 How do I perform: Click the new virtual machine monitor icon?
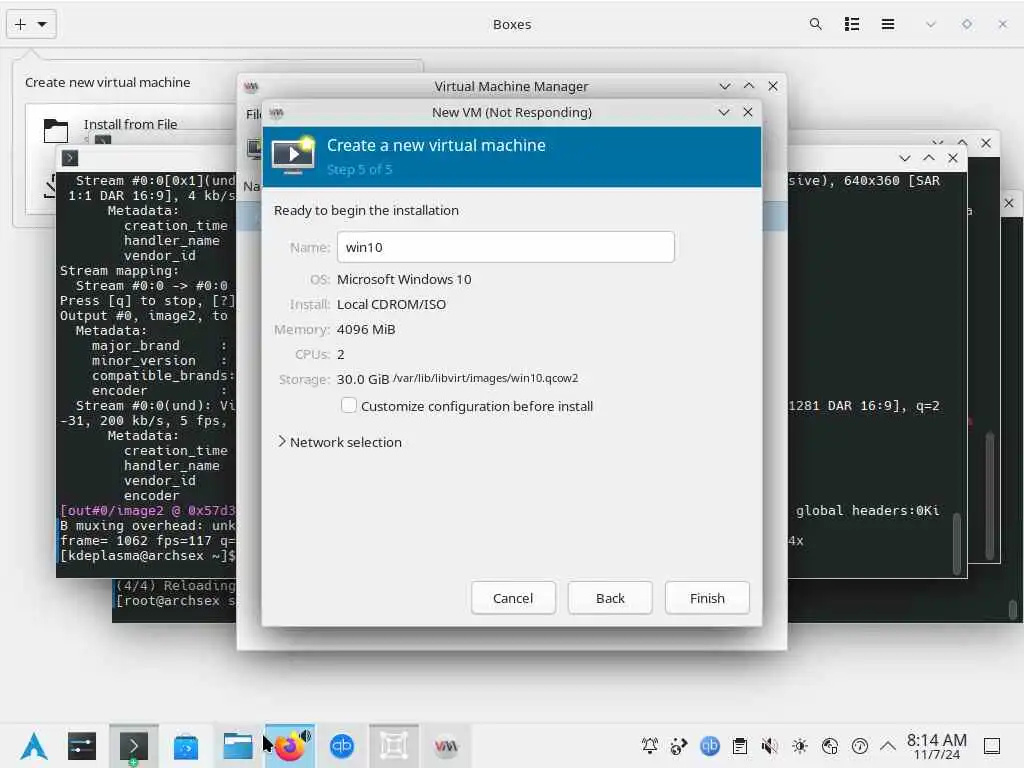pyautogui.click(x=293, y=154)
